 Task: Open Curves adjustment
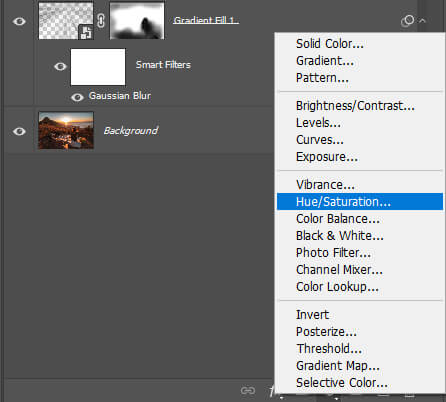(x=360, y=140)
